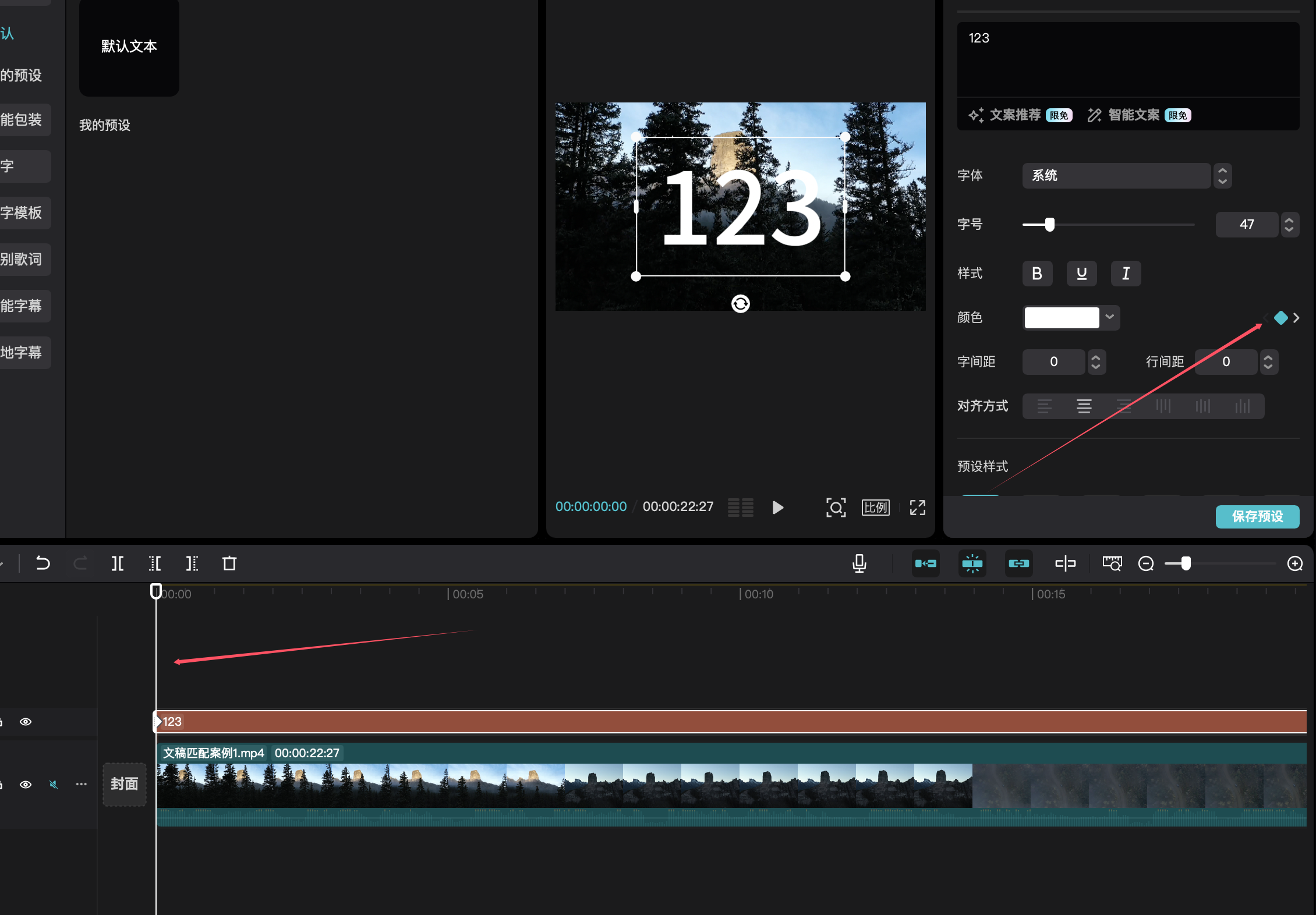1316x915 pixels.
Task: Add keyframe with the cyan diamond
Action: tap(1281, 318)
